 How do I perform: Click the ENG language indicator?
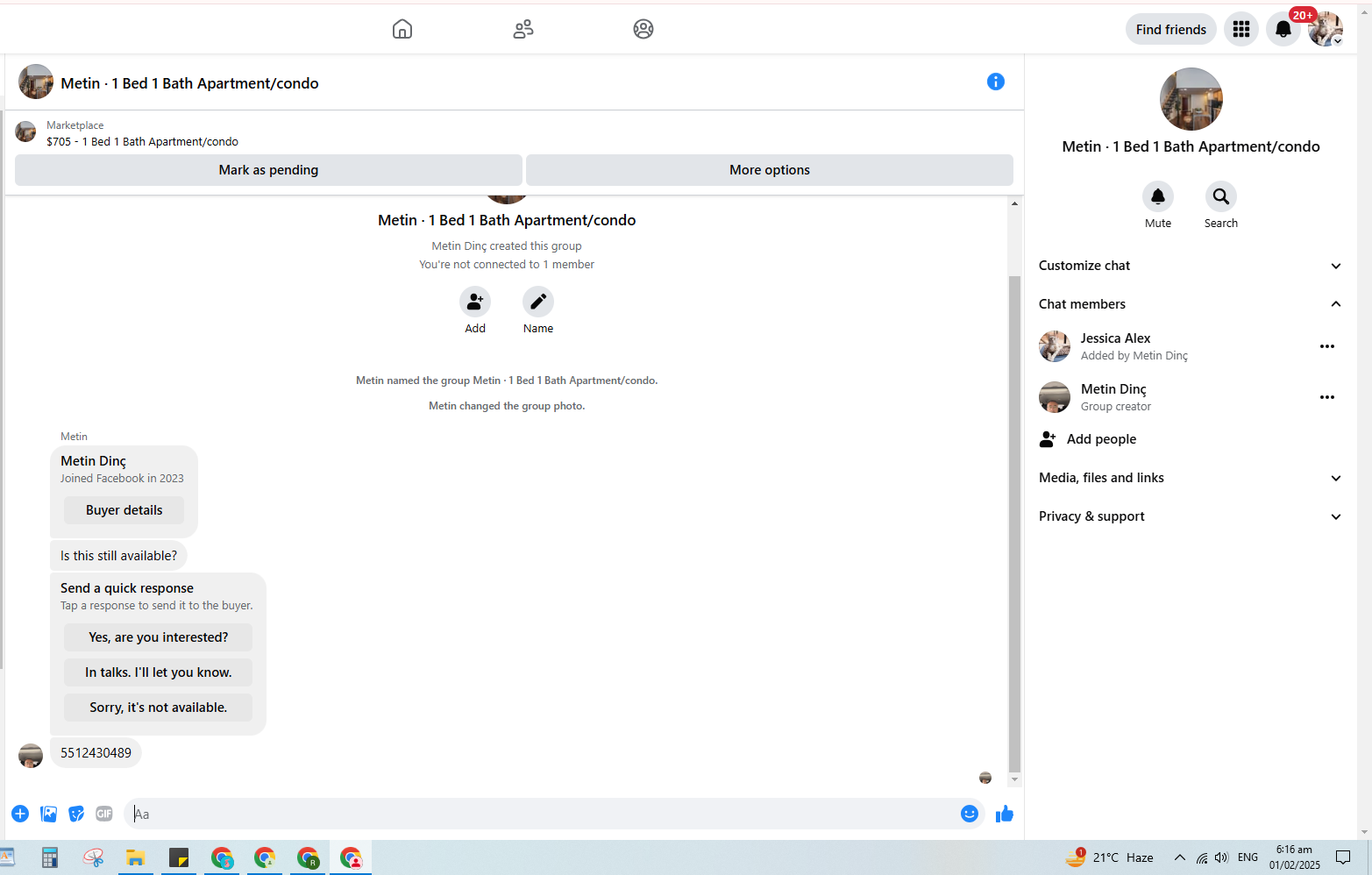coord(1248,857)
